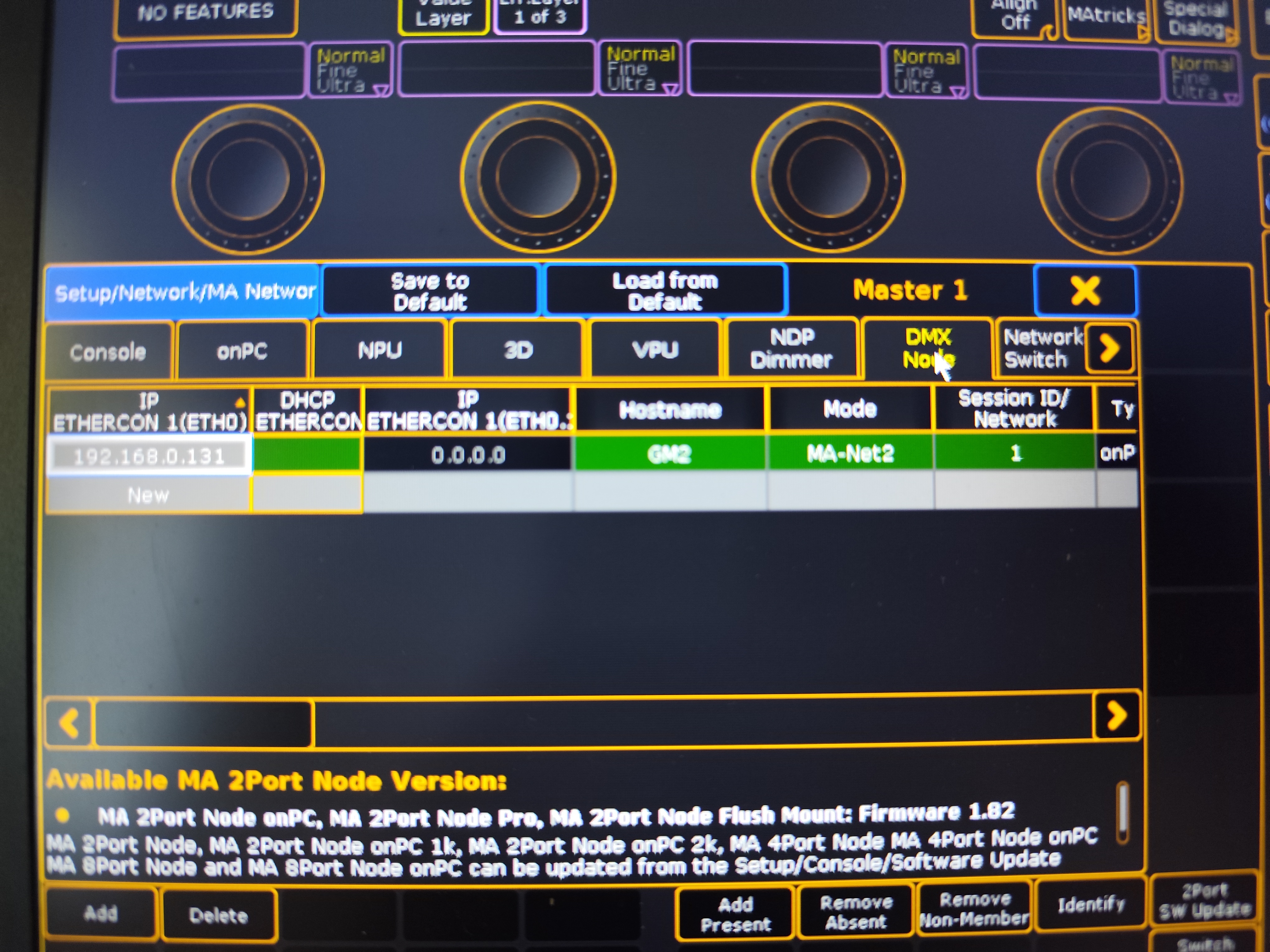This screenshot has width=1270, height=952.
Task: Switch to the NDP Dimmer tab
Action: point(792,348)
